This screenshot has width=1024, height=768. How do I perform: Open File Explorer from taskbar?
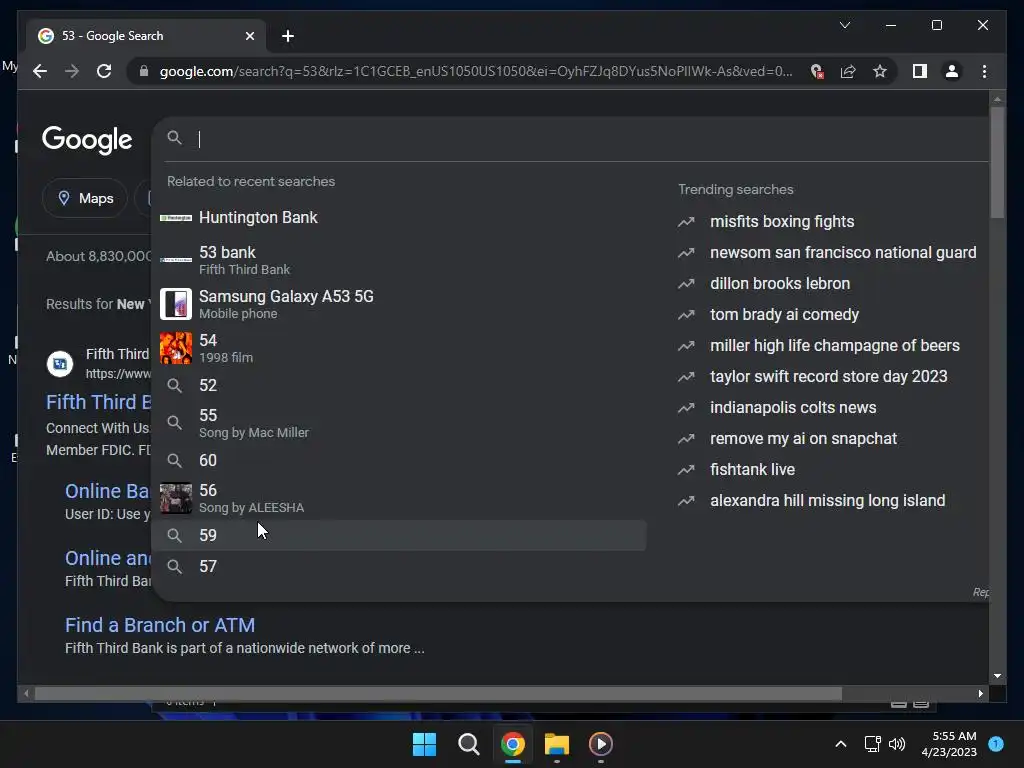coord(557,744)
